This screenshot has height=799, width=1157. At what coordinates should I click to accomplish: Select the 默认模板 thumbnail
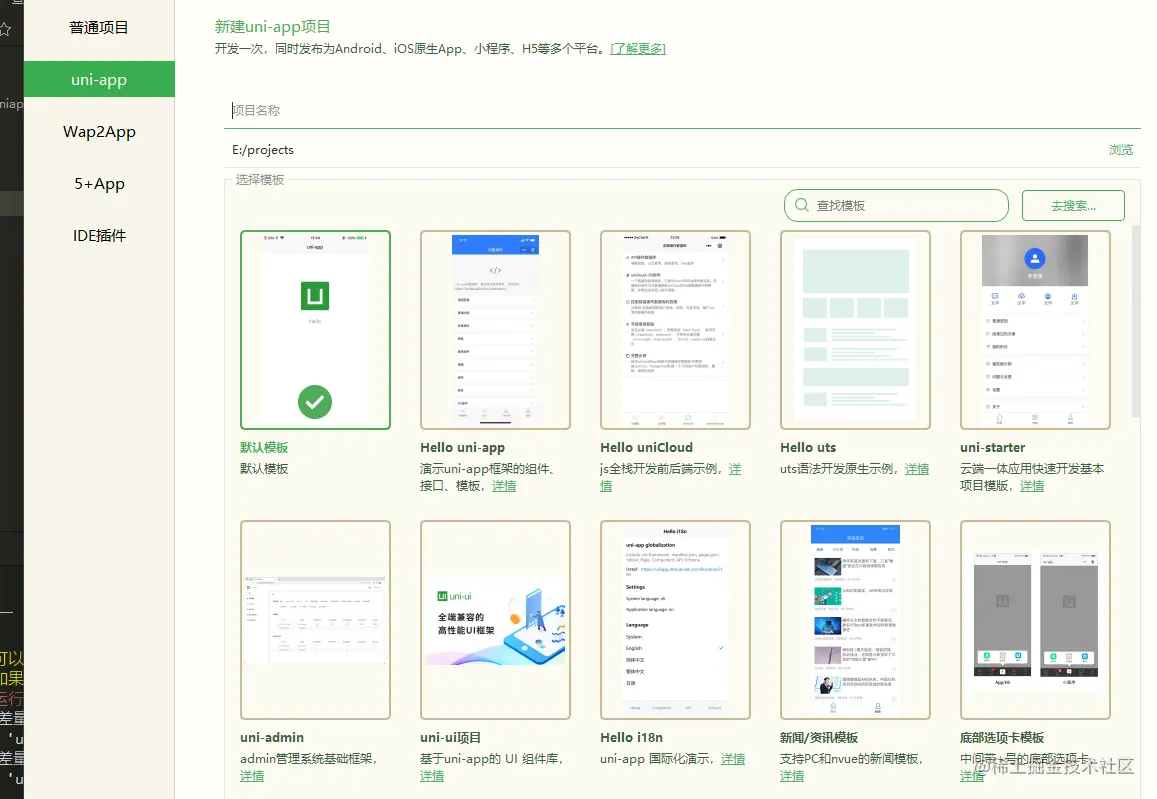(315, 330)
